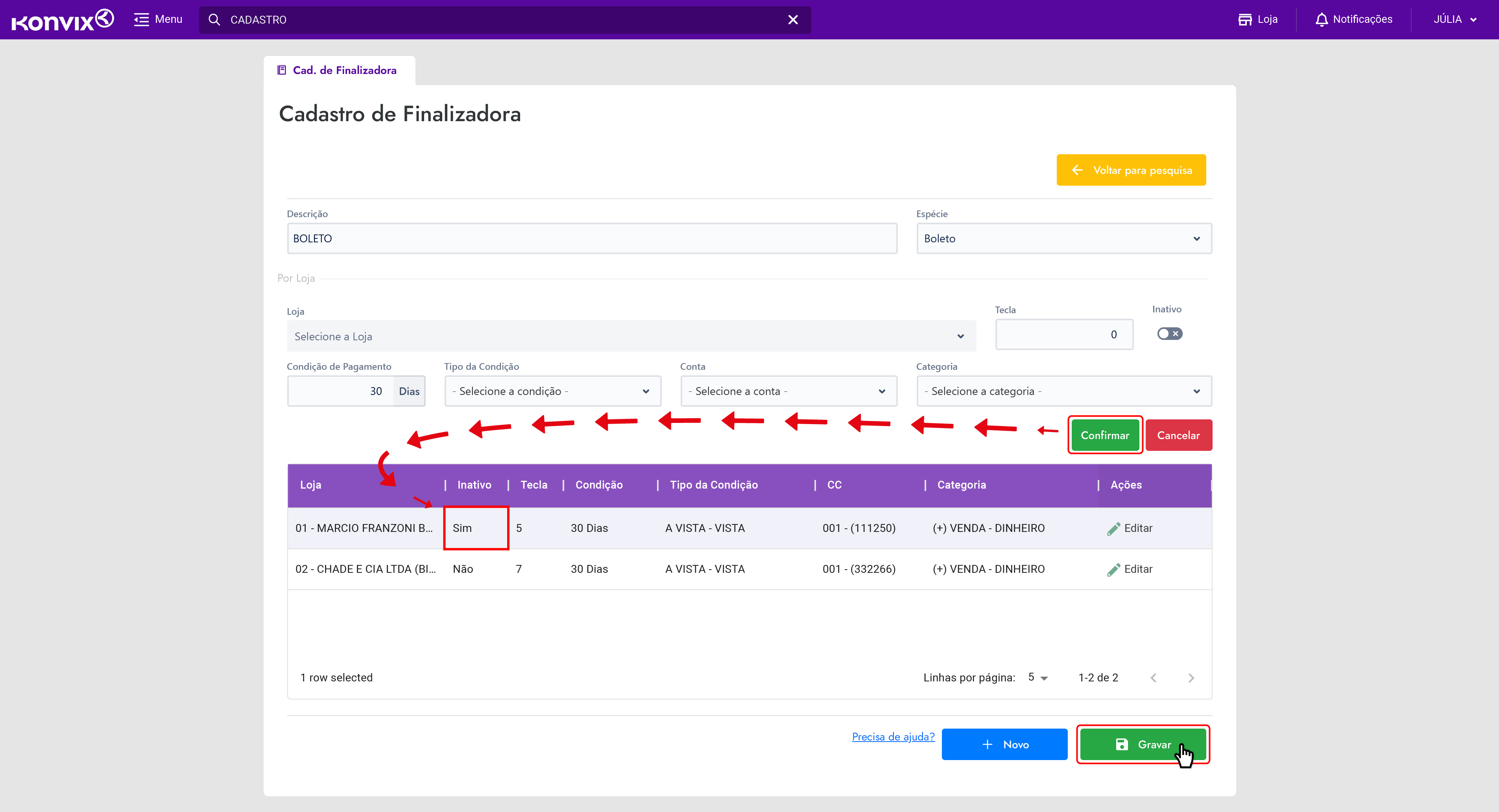Expand the Espécie Boleto dropdown
1499x812 pixels.
tap(1063, 238)
